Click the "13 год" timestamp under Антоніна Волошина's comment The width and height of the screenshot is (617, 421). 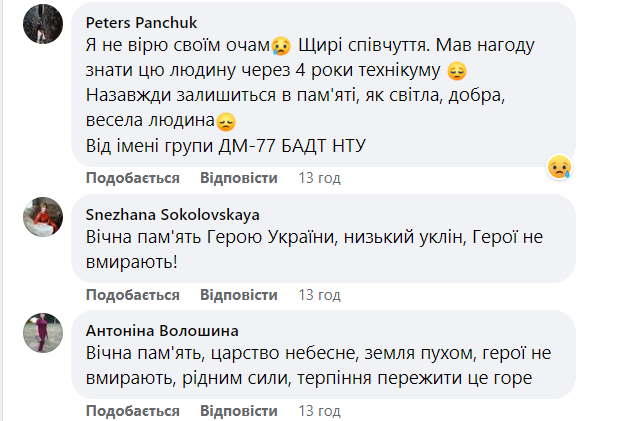point(320,411)
